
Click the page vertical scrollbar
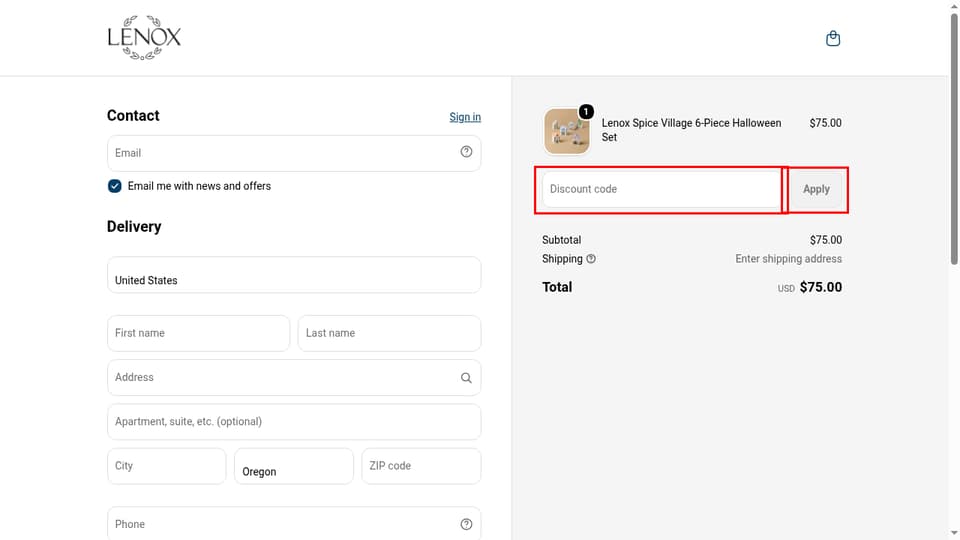click(954, 140)
